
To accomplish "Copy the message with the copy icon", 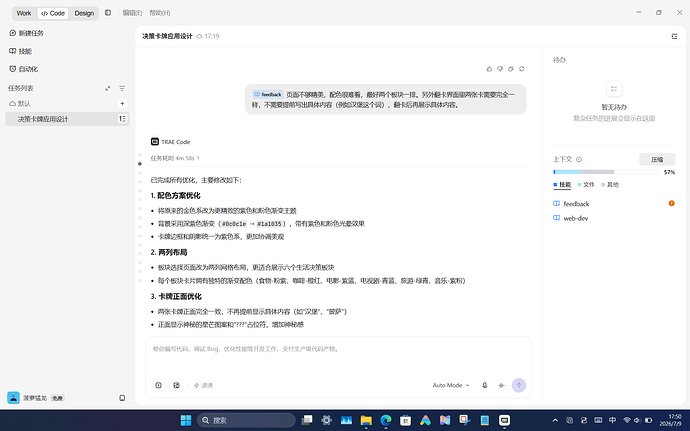I will pyautogui.click(x=511, y=69).
